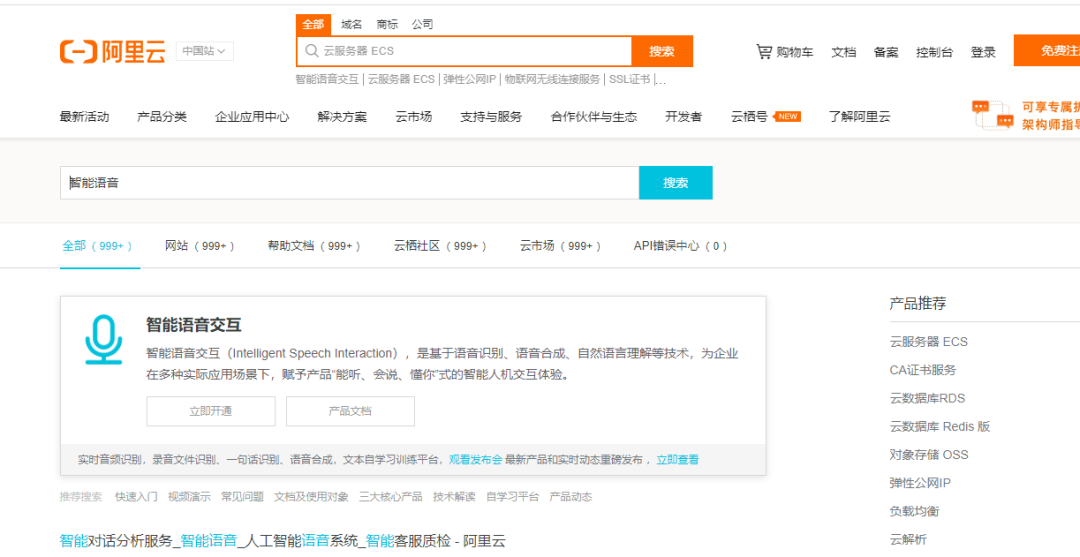Select the 网站 (999+) results tab
The width and height of the screenshot is (1080, 557).
tap(200, 246)
